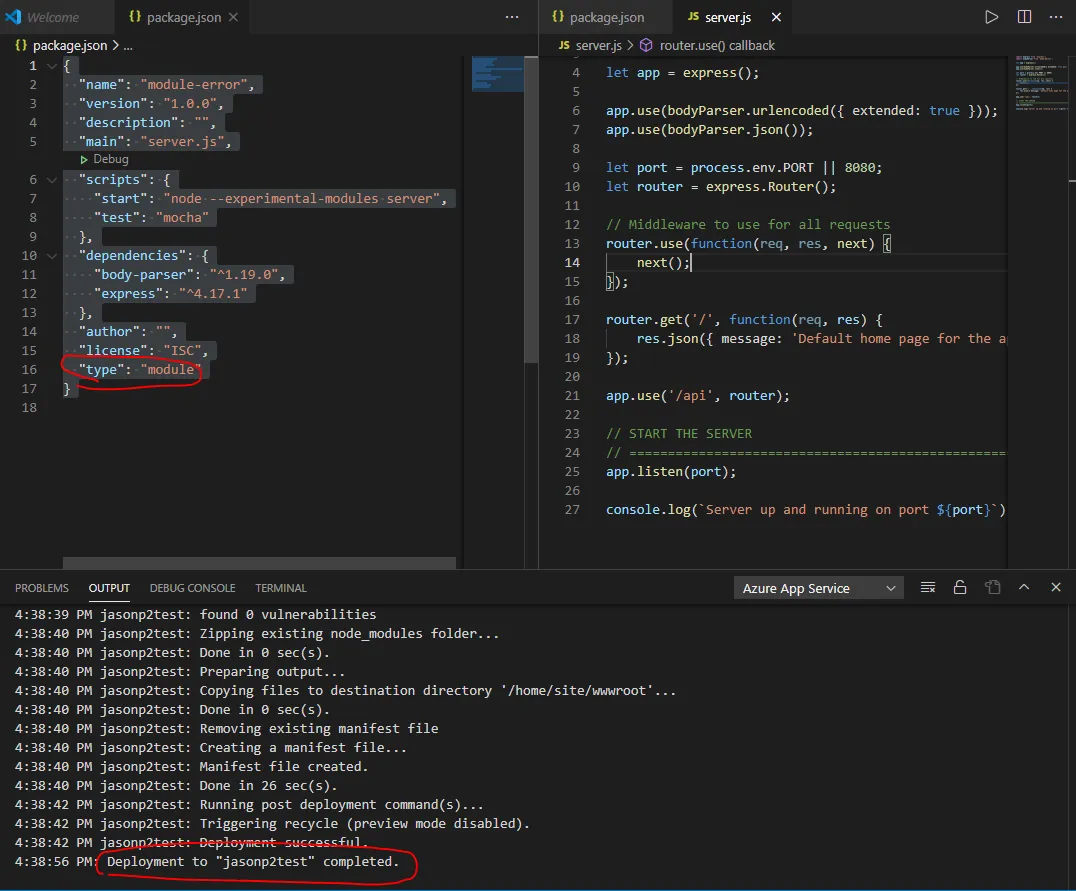Open the DEBUG CONSOLE tab
This screenshot has height=891, width=1076.
point(192,588)
